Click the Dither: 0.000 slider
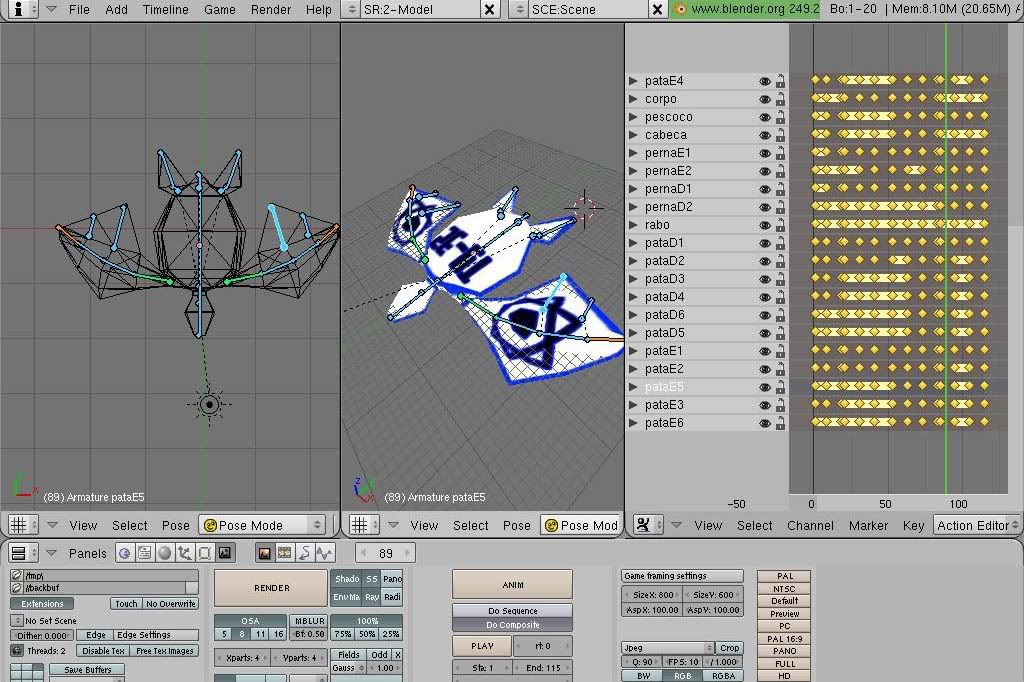 [x=42, y=635]
